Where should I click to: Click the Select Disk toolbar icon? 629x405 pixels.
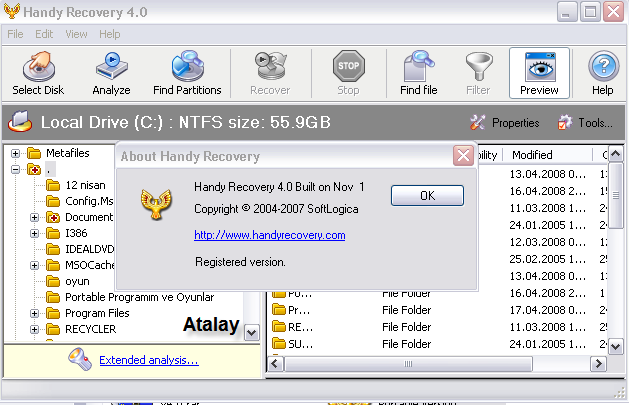point(38,67)
